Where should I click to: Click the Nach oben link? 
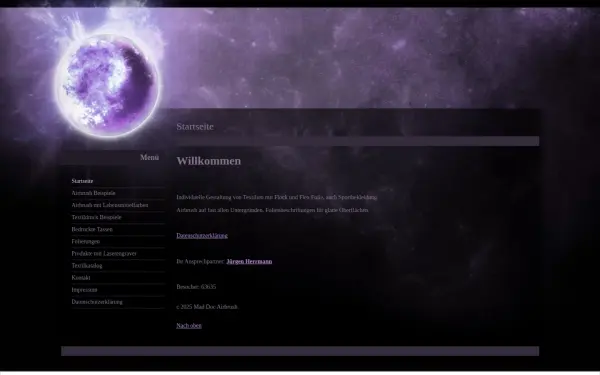(x=189, y=326)
